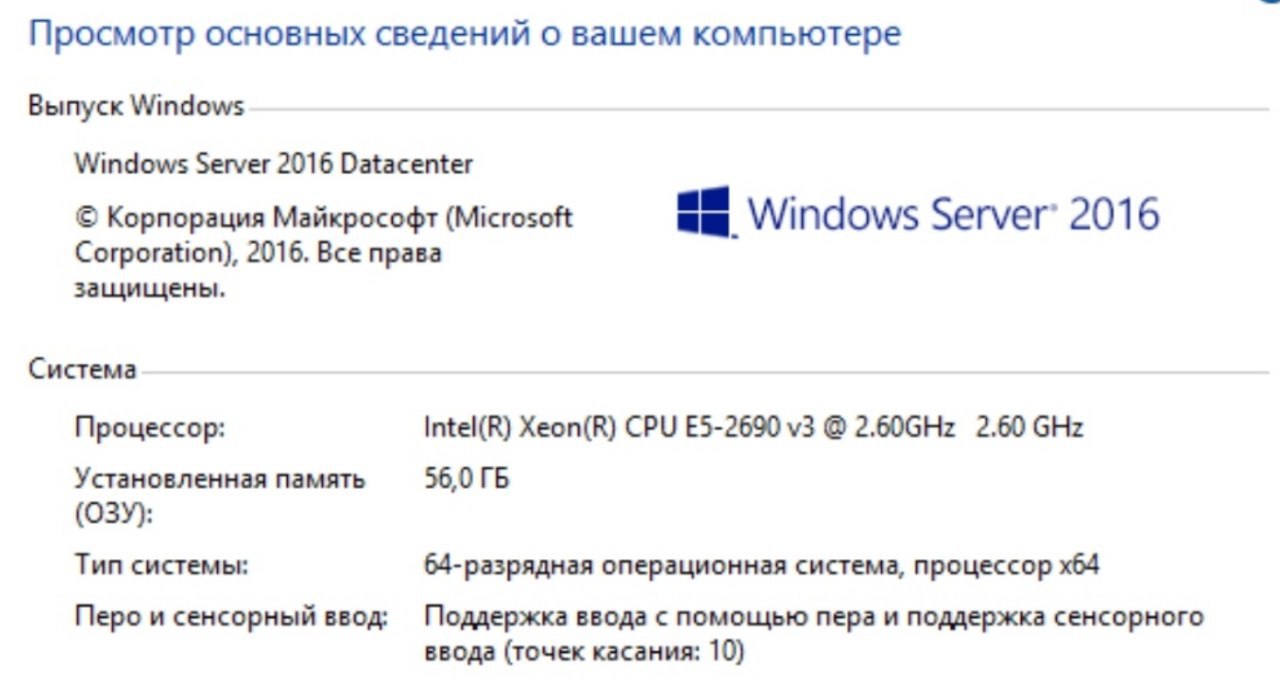
Task: Click the Выпуск Windows section header
Action: [x=136, y=106]
